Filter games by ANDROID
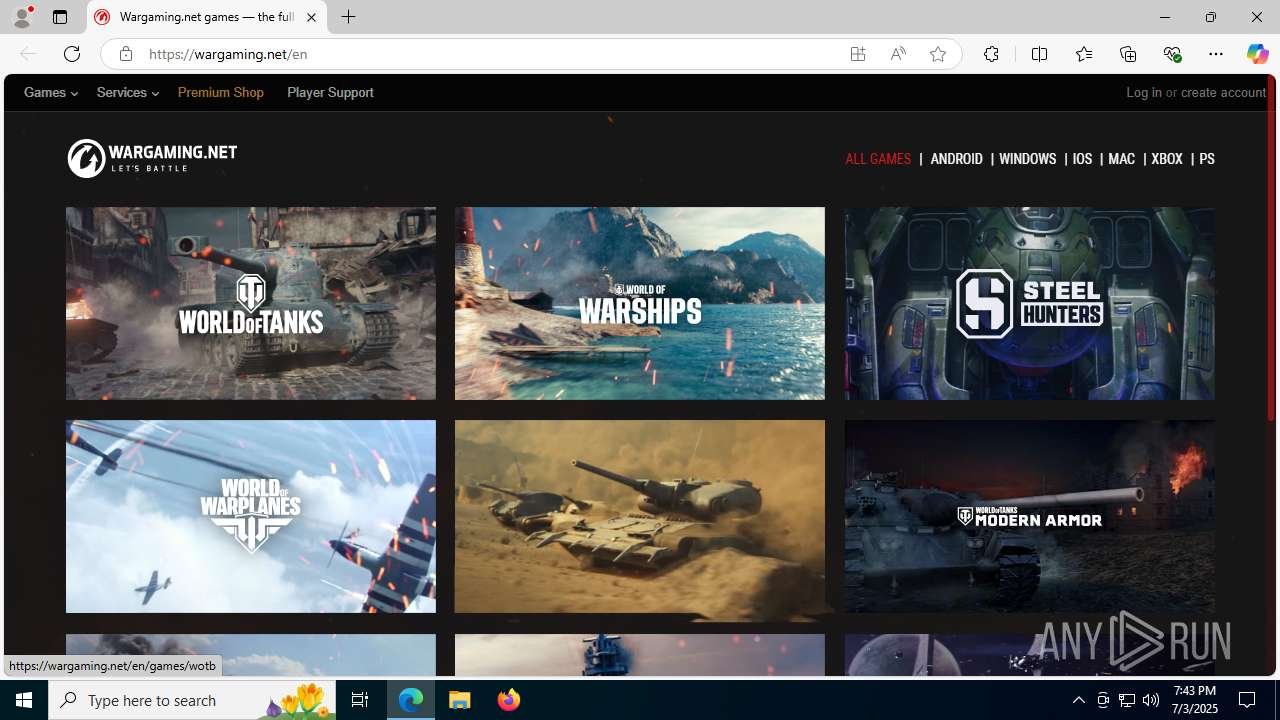The image size is (1280, 720). (956, 159)
